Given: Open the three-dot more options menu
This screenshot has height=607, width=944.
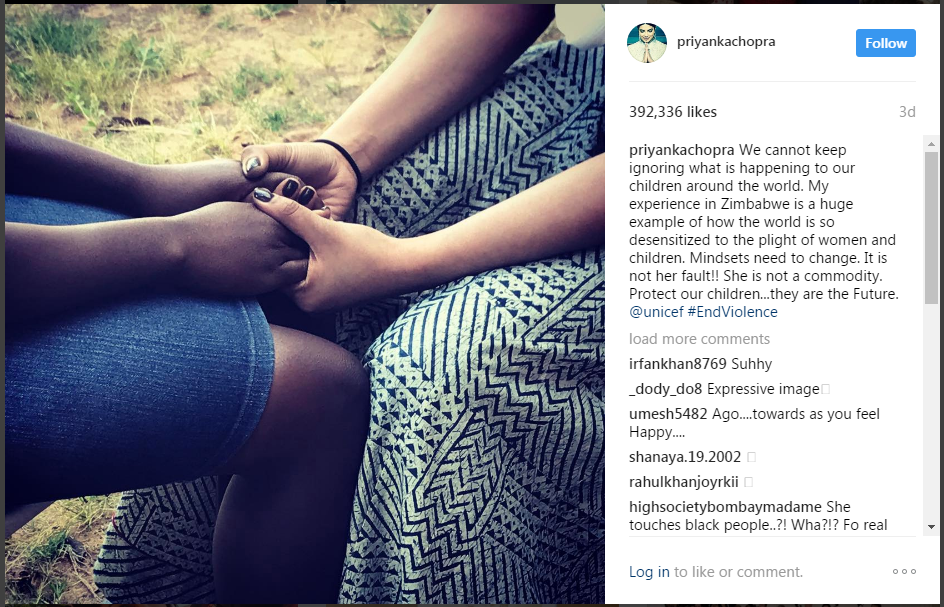Looking at the screenshot, I should (904, 571).
